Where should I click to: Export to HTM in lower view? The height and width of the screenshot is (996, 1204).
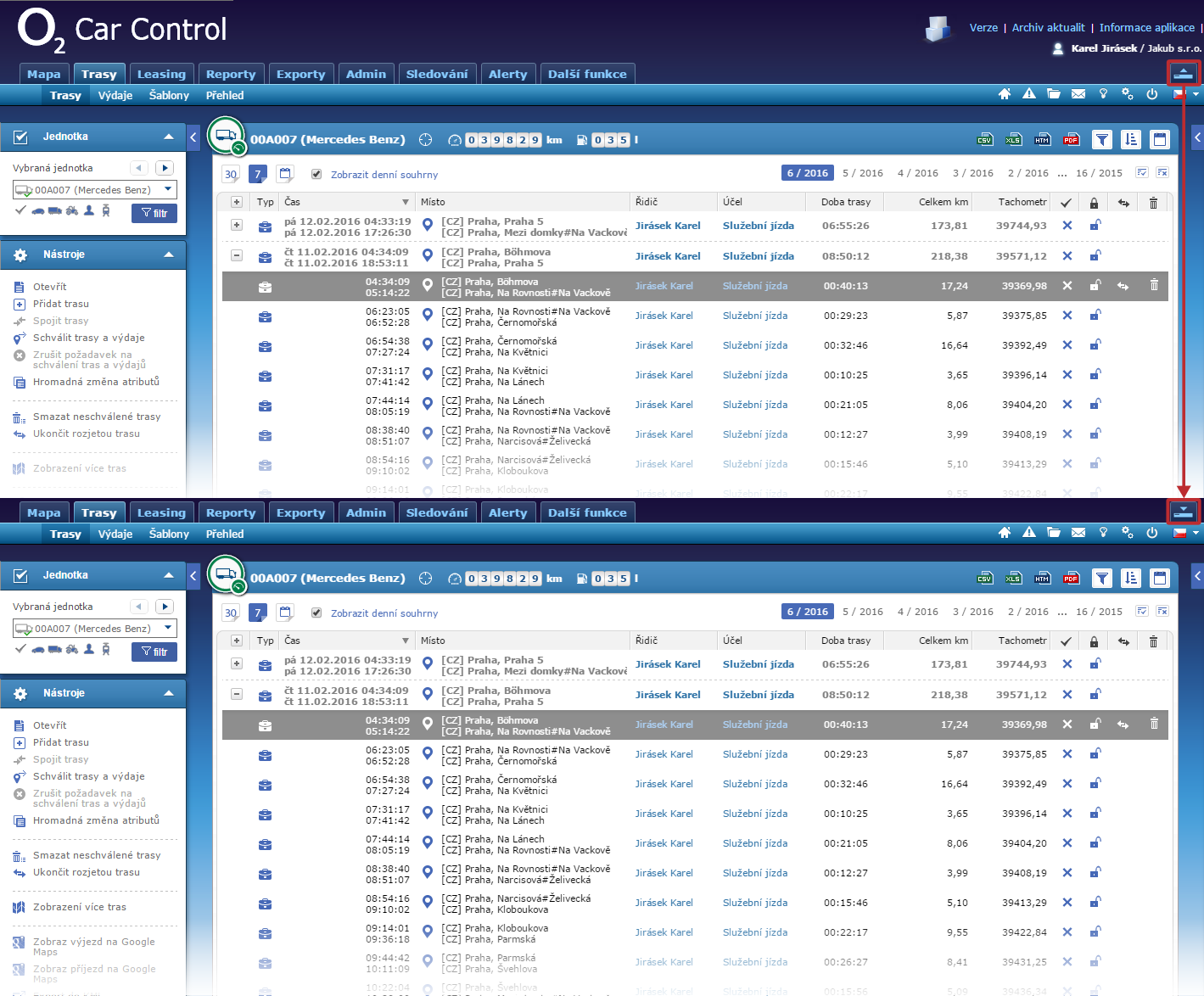[1043, 579]
